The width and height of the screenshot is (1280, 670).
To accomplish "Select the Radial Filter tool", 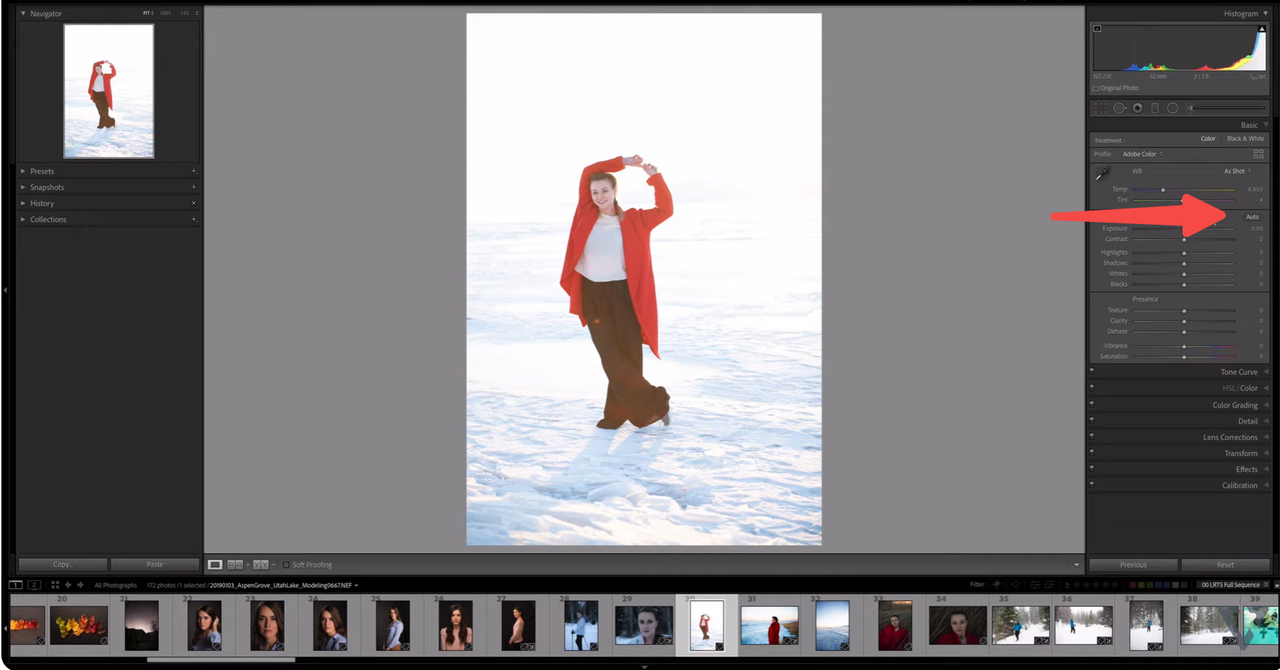I will tap(1172, 108).
